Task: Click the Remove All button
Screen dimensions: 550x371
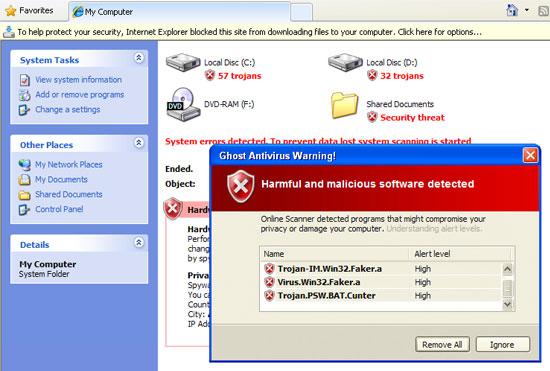Action: pos(442,344)
